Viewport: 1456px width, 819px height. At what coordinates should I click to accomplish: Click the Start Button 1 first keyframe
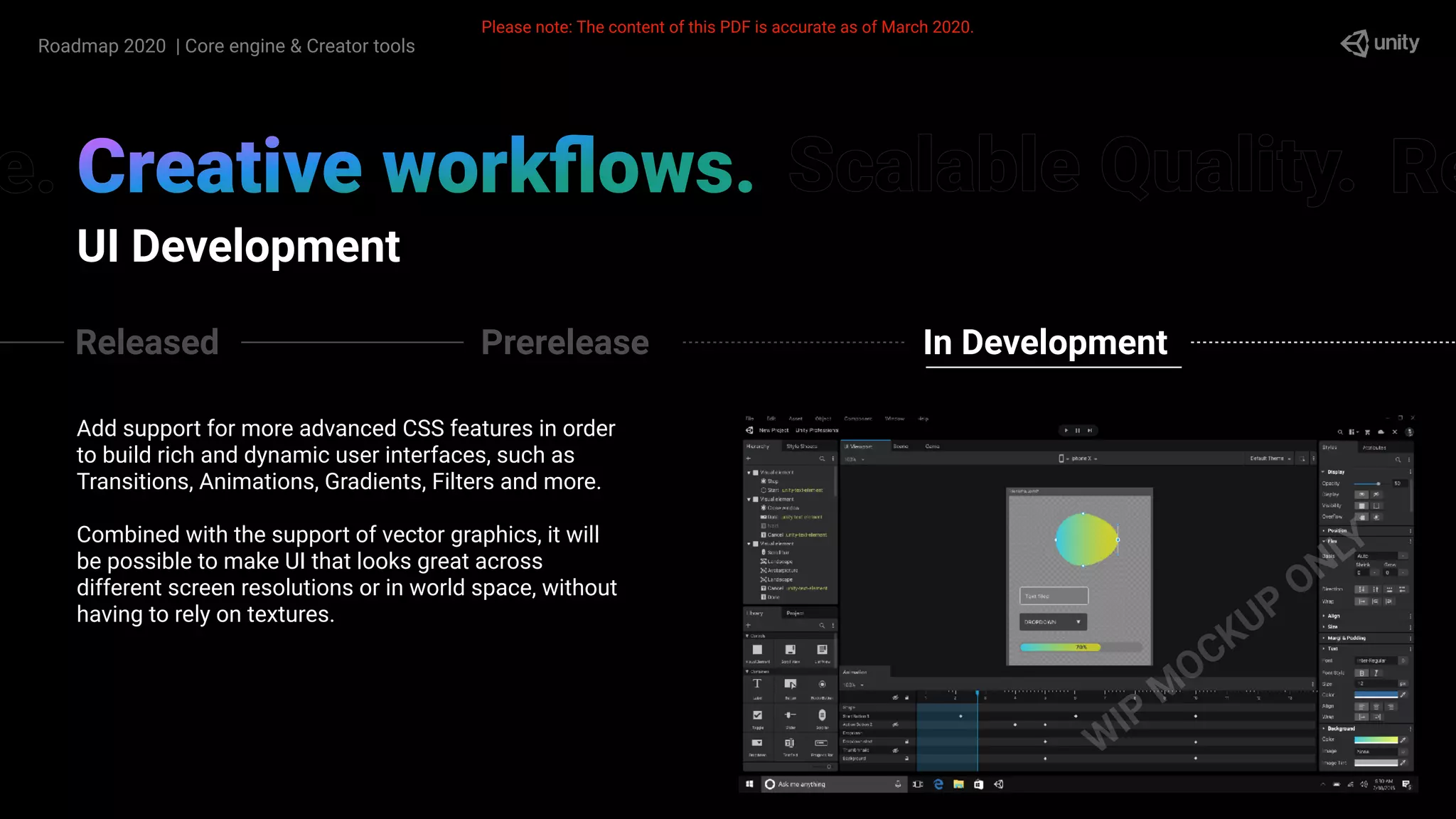coord(961,716)
